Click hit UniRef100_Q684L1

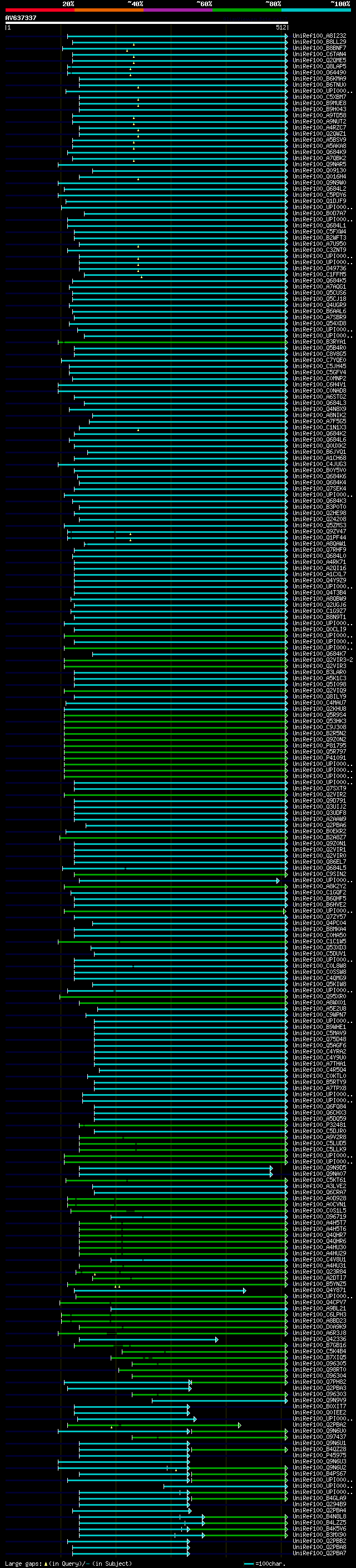(x=319, y=225)
